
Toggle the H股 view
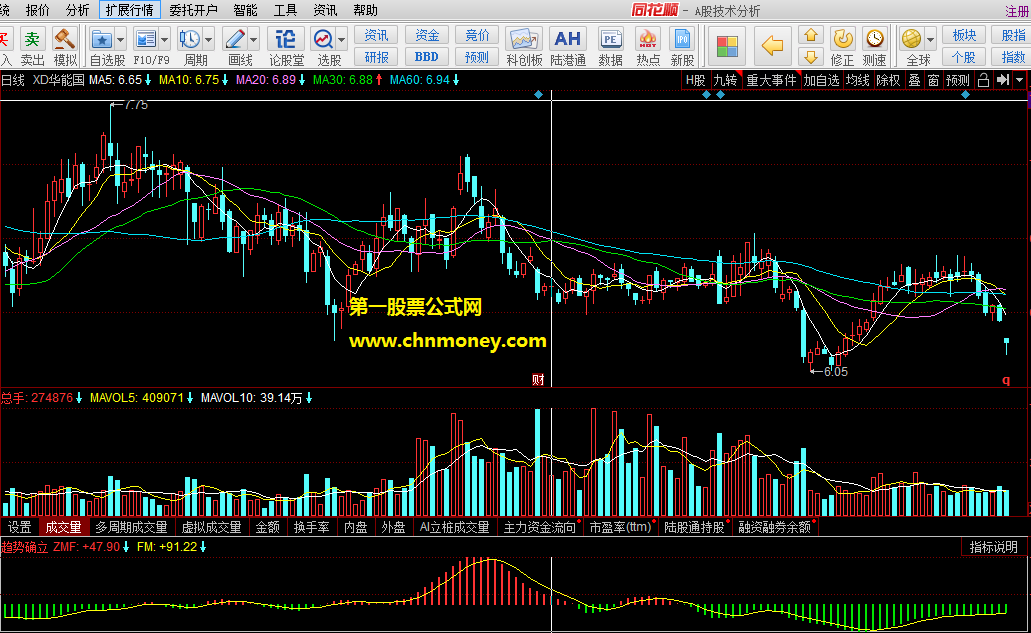pyautogui.click(x=695, y=80)
